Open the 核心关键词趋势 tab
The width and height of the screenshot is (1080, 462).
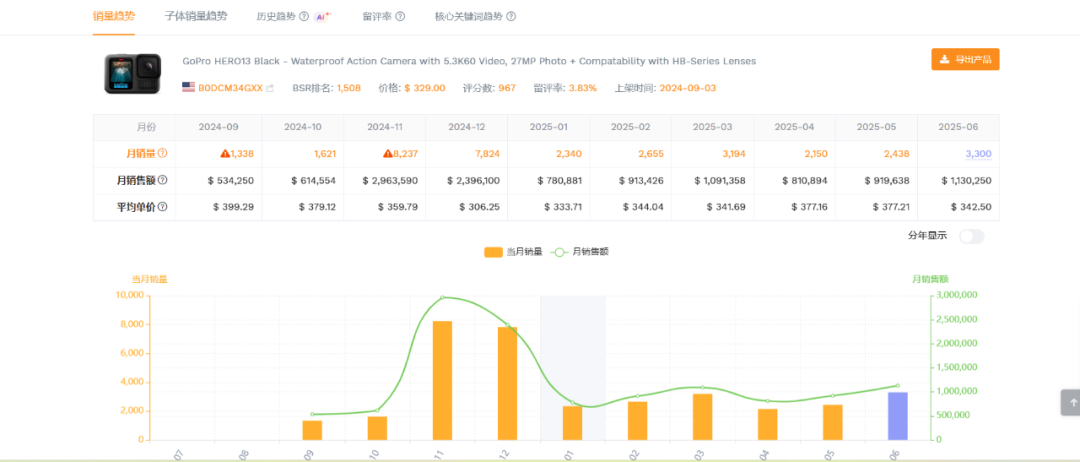click(470, 16)
